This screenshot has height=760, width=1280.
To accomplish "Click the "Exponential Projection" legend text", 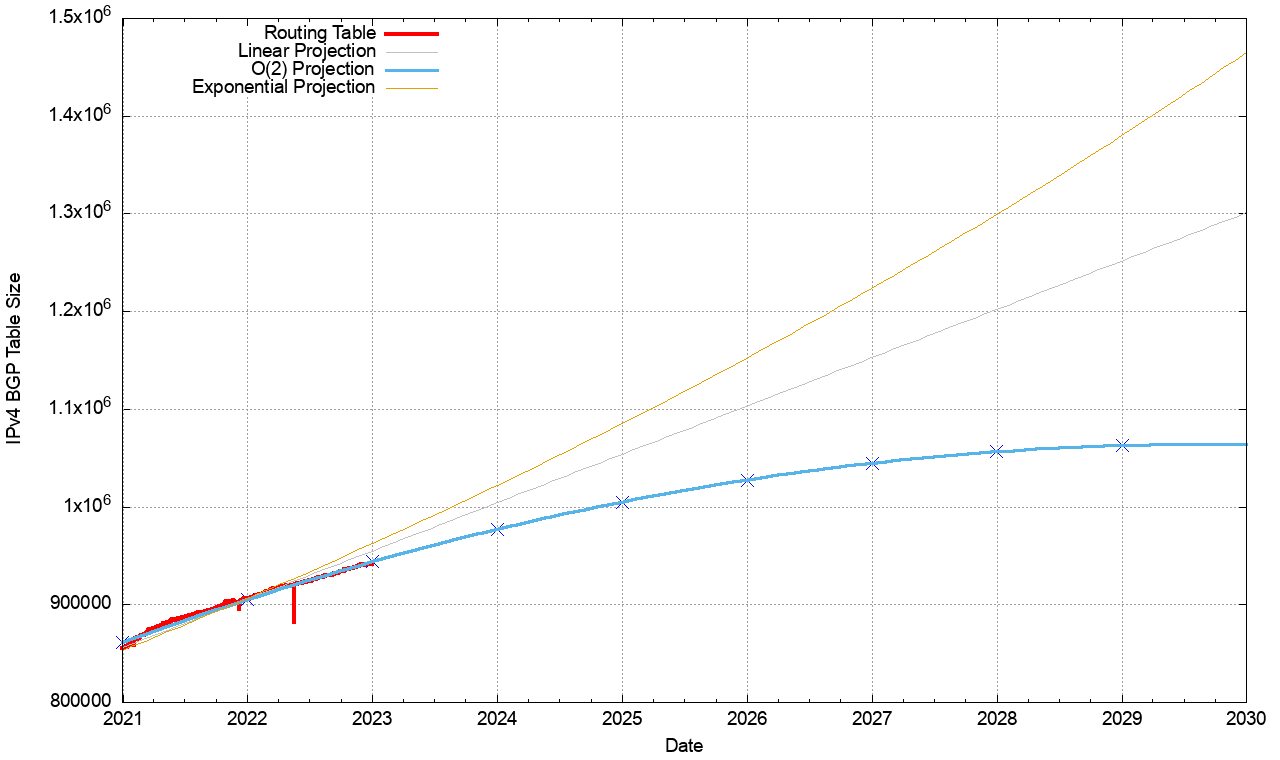I will 283,88.
